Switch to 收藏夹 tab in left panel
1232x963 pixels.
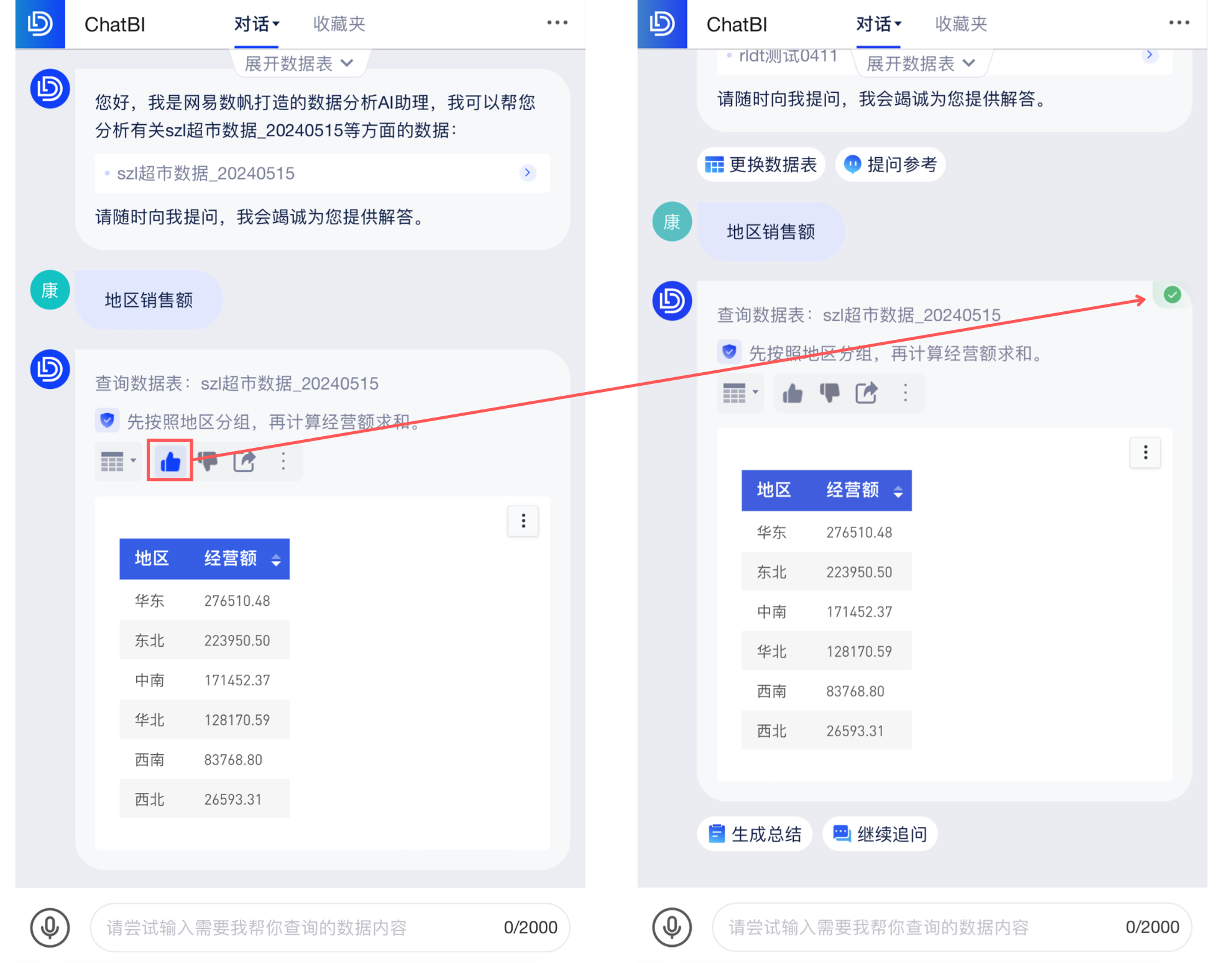(x=339, y=24)
